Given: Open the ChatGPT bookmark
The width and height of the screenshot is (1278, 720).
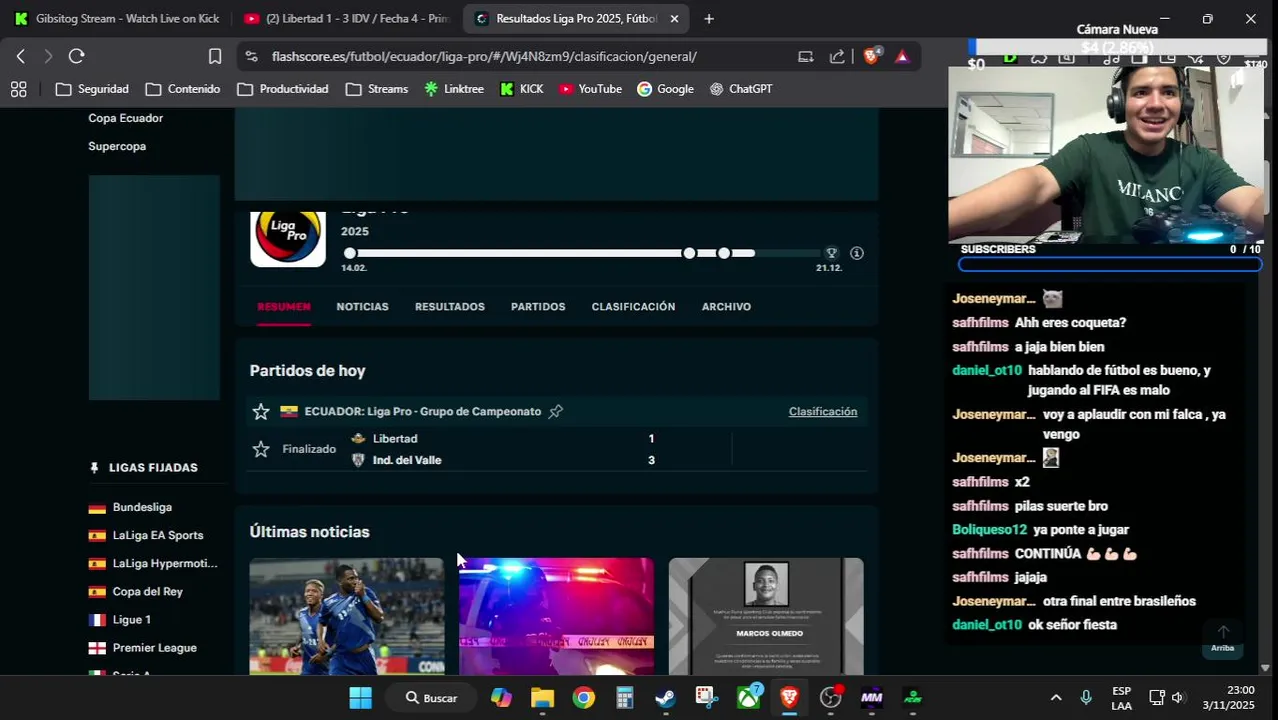Looking at the screenshot, I should coord(741,89).
